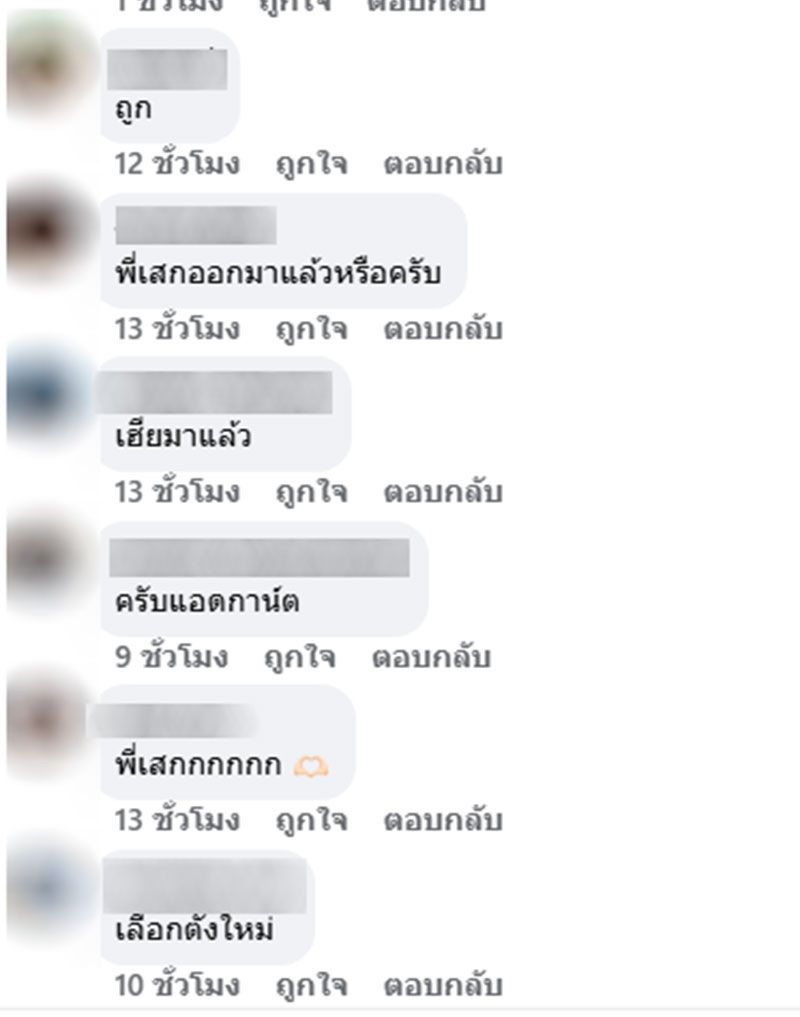Reply to the "ถูก" comment

pos(443,164)
